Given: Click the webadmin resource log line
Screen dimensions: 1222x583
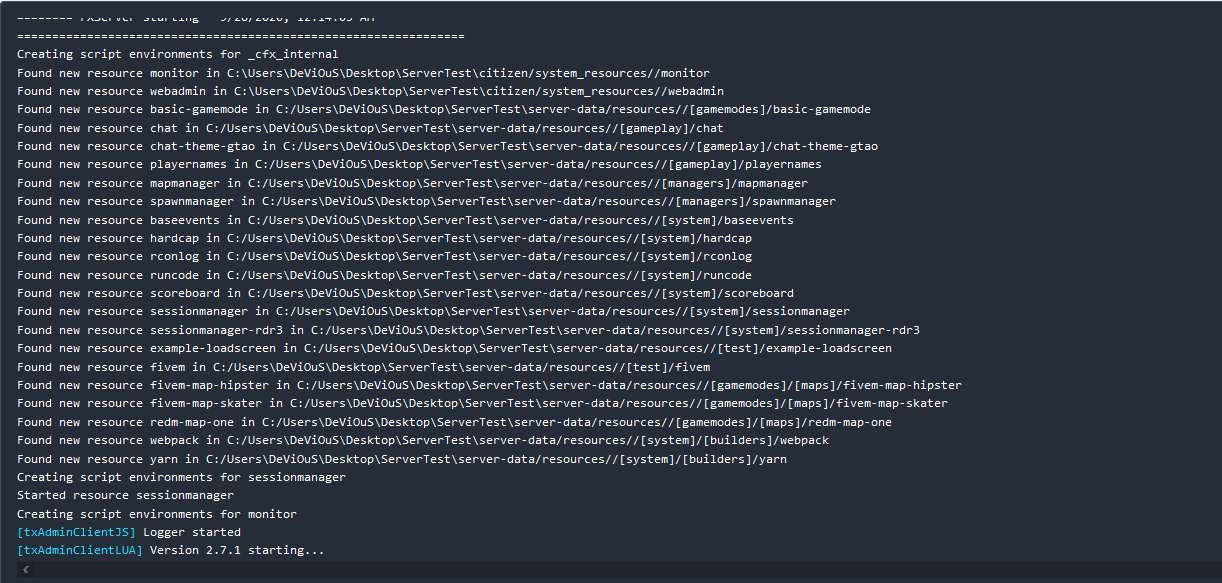Looking at the screenshot, I should point(370,91).
